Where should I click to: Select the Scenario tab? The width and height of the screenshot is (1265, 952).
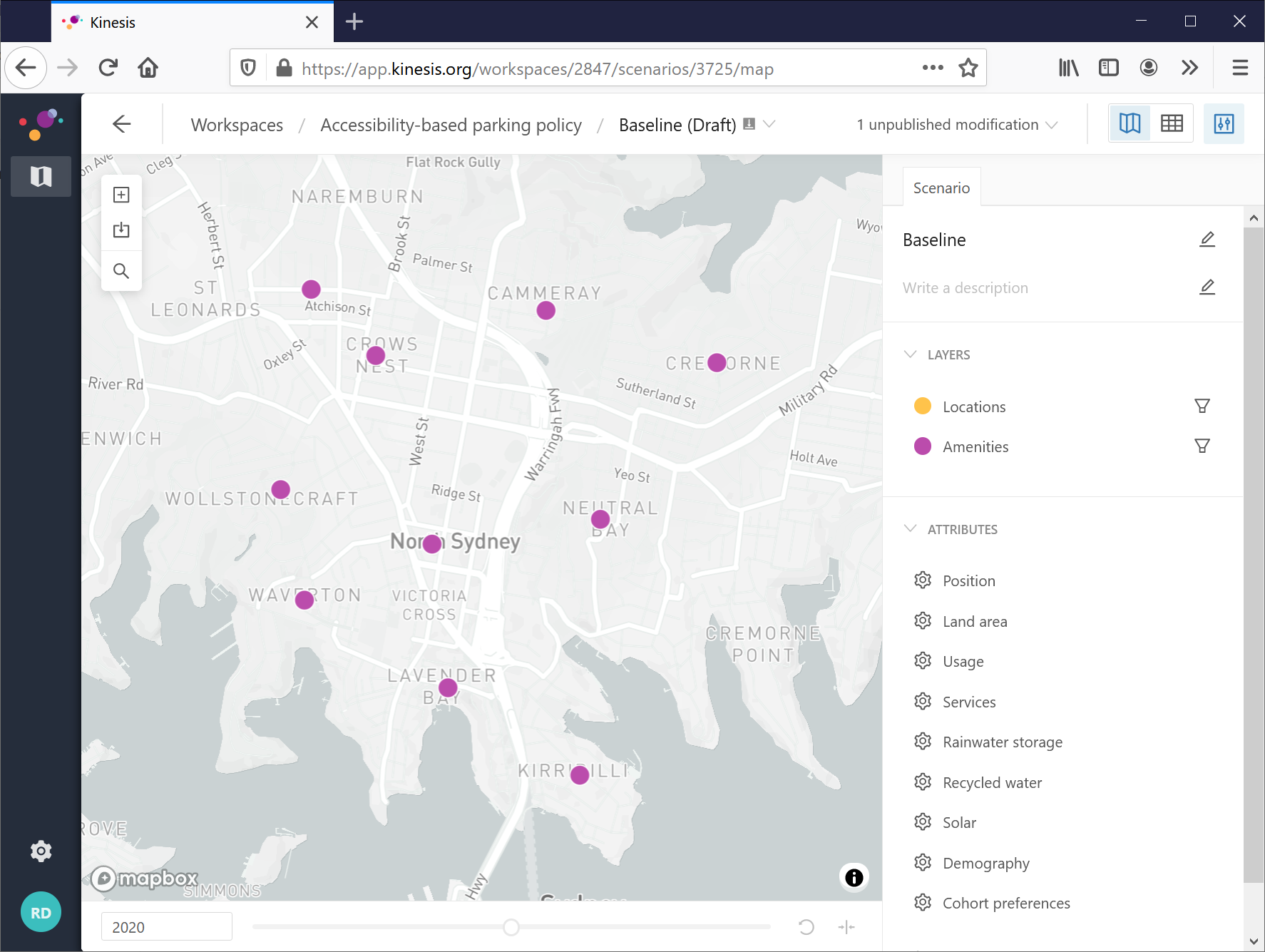pyautogui.click(x=941, y=188)
